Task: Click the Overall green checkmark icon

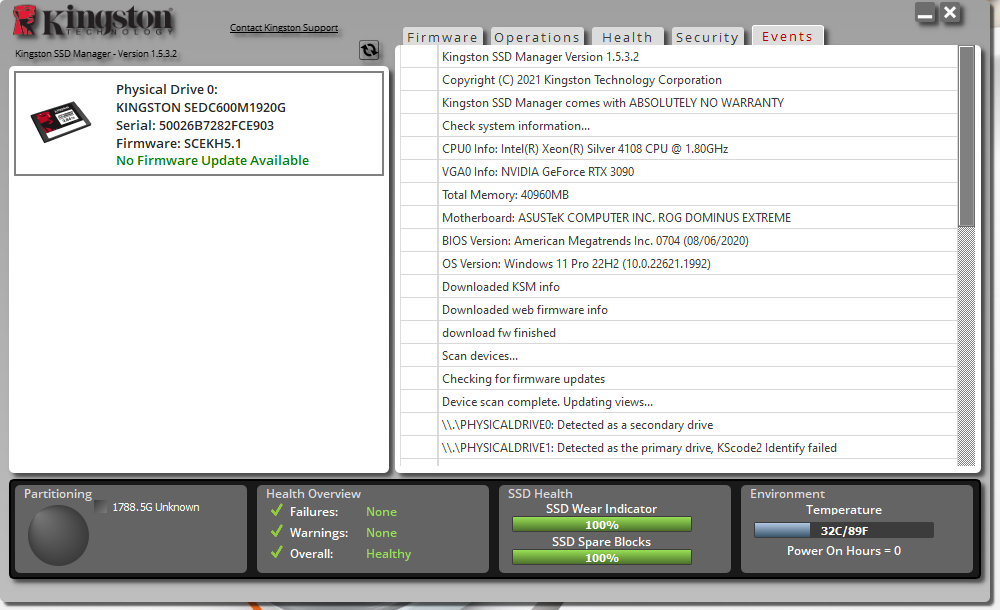Action: click(x=277, y=553)
